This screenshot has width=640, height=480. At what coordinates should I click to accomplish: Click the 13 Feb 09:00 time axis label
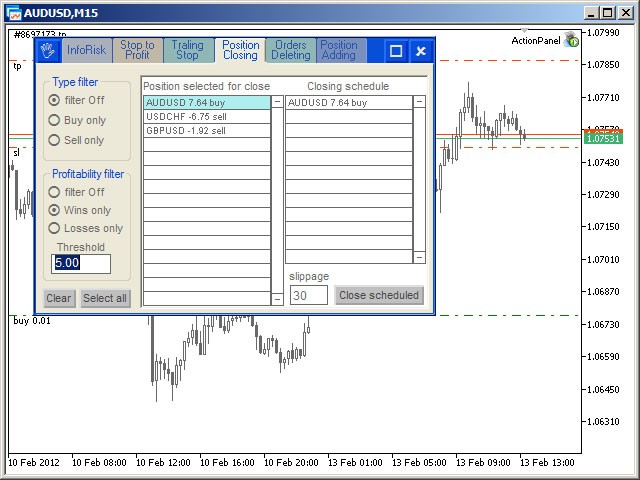tap(483, 463)
